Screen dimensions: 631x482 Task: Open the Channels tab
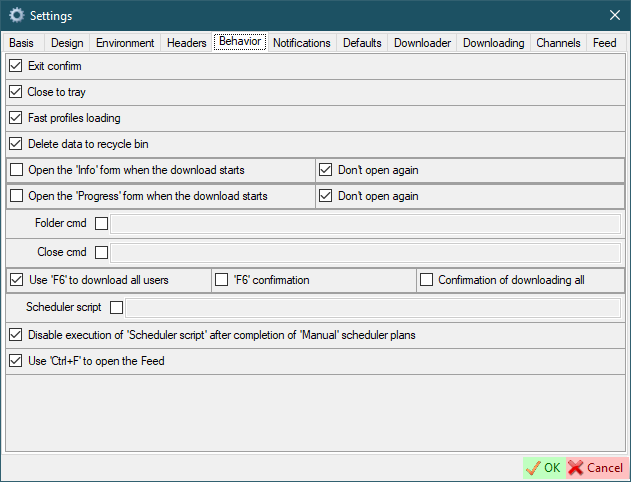point(558,43)
